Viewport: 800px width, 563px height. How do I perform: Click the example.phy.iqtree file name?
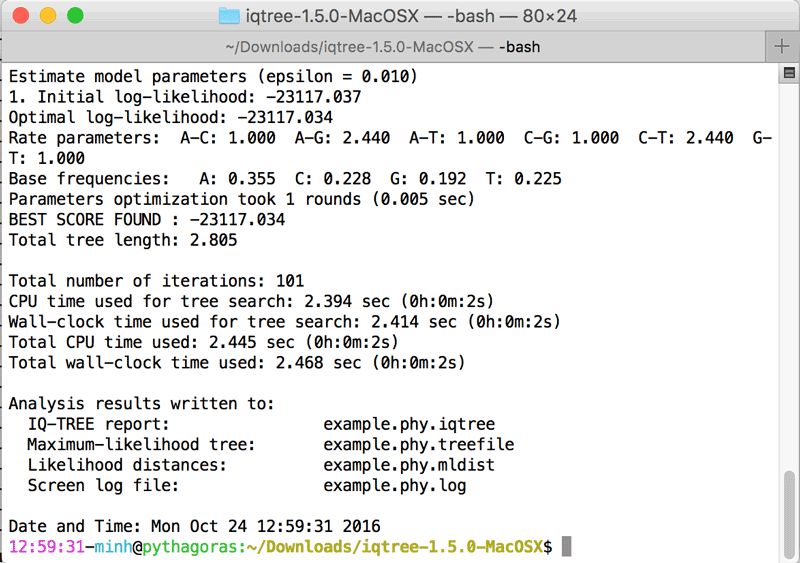point(409,424)
